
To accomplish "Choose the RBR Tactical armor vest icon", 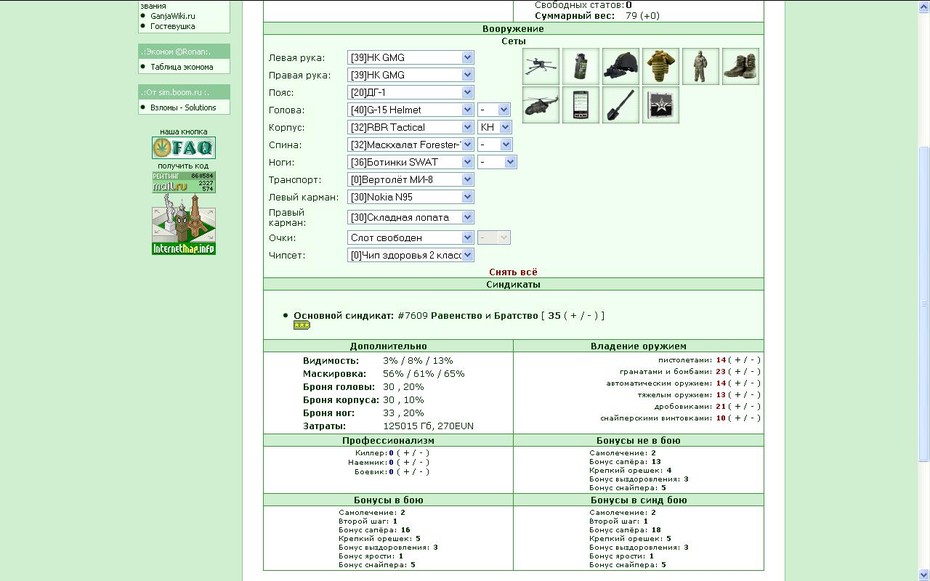I will (661, 66).
